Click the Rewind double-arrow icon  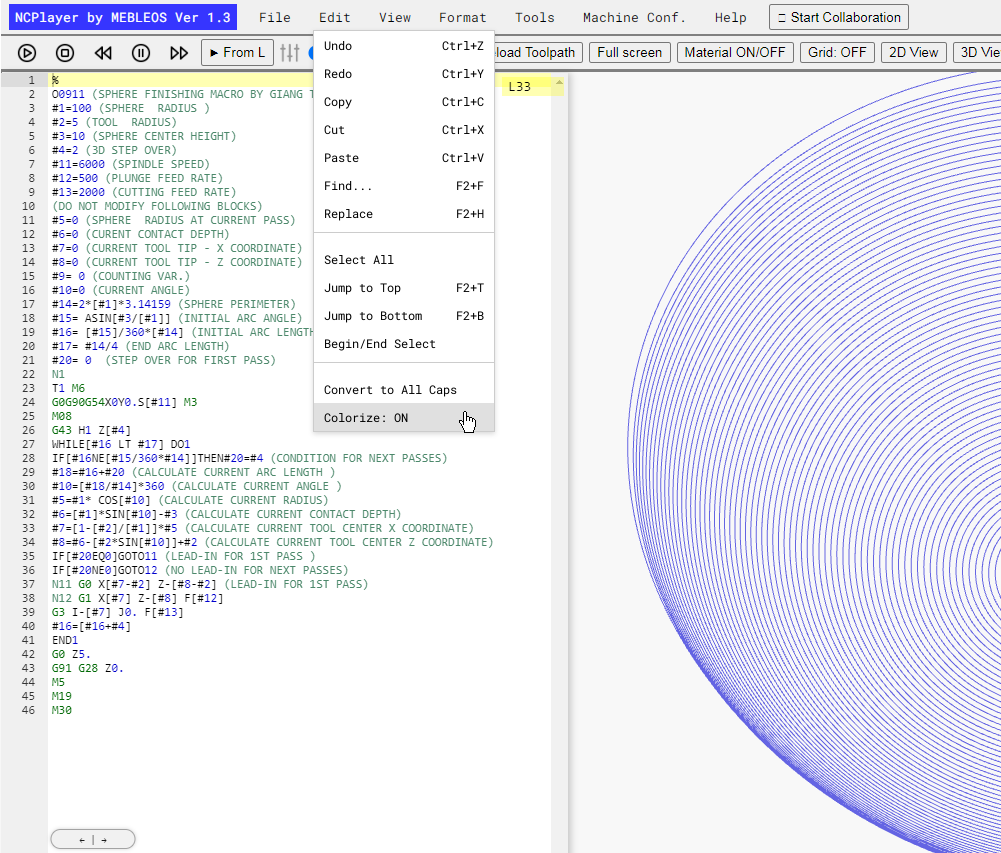tap(103, 53)
